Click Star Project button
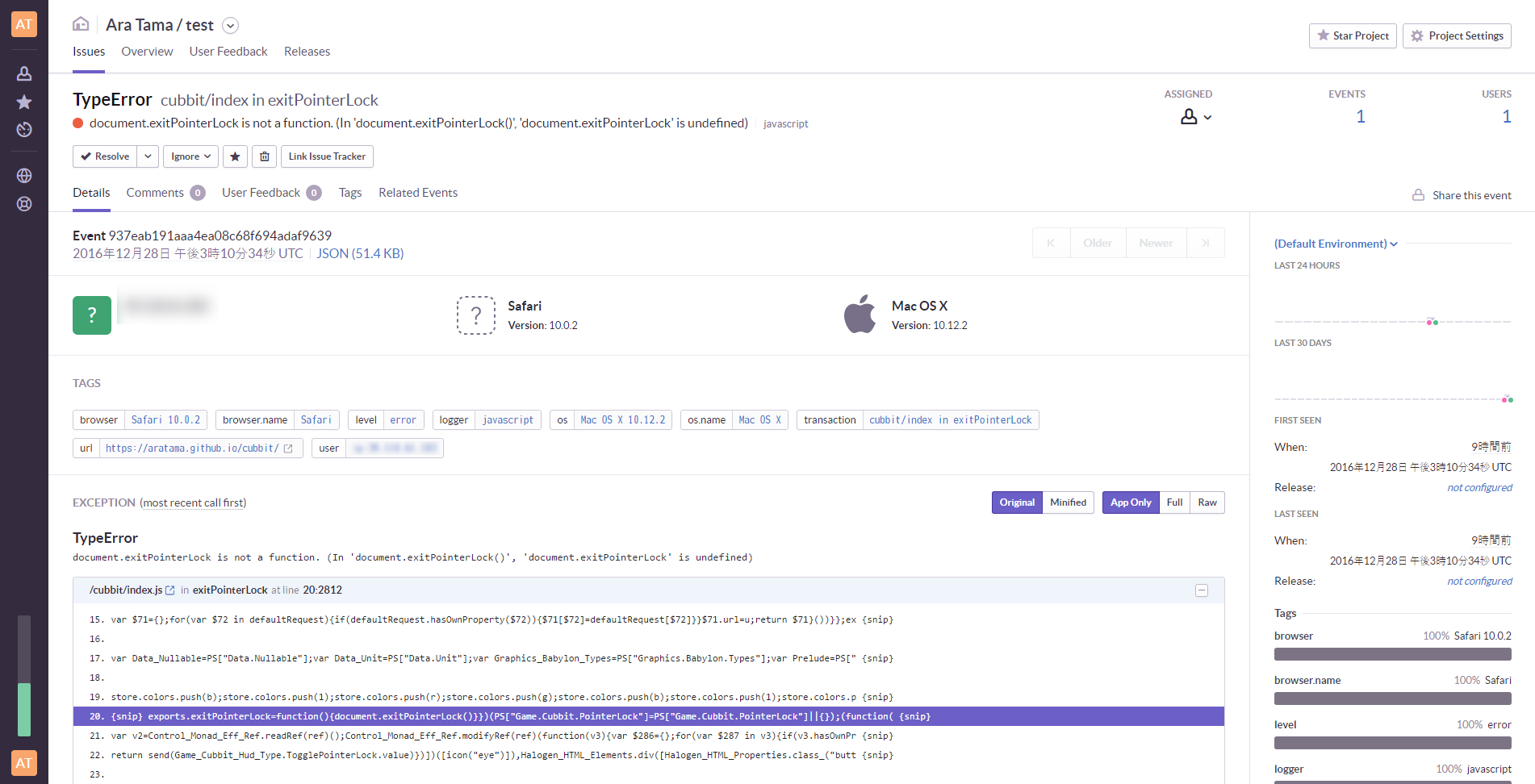 [1353, 35]
